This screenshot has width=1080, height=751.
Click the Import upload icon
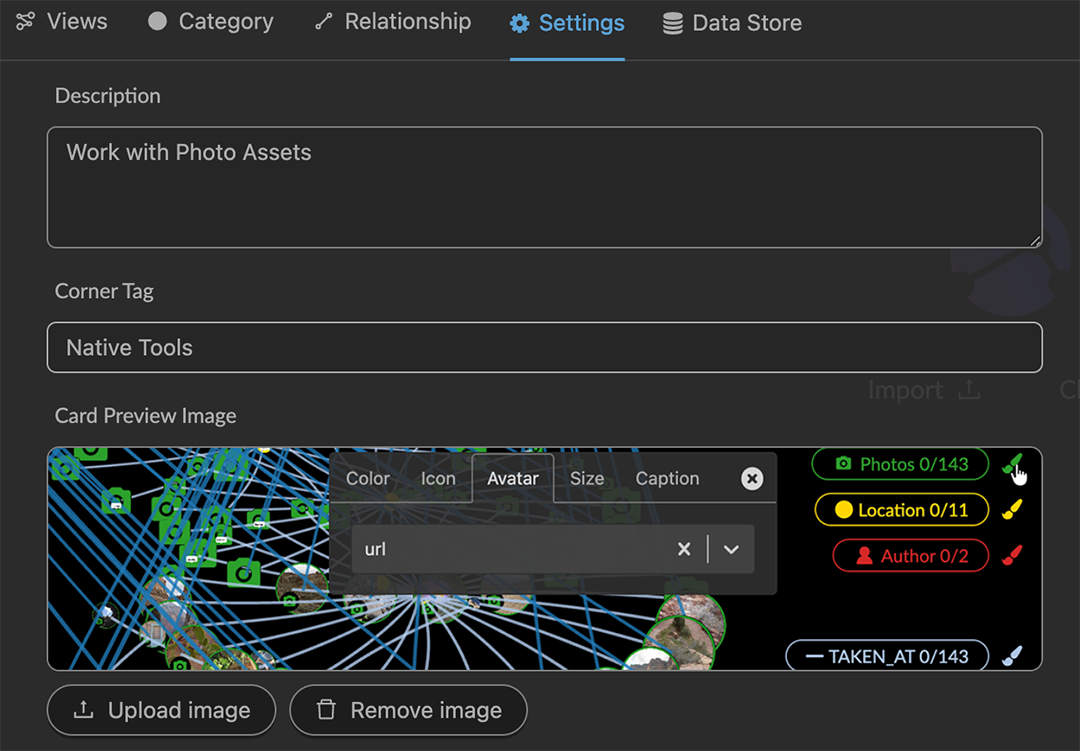click(969, 390)
